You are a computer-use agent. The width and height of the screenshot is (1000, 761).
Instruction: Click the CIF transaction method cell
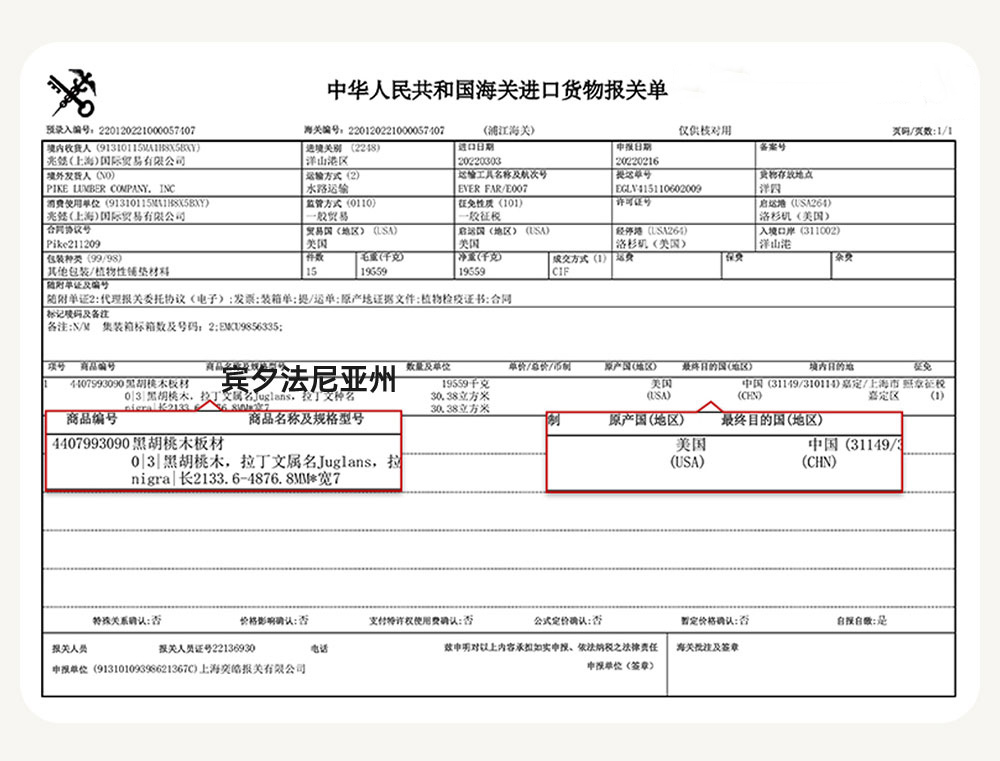(566, 271)
